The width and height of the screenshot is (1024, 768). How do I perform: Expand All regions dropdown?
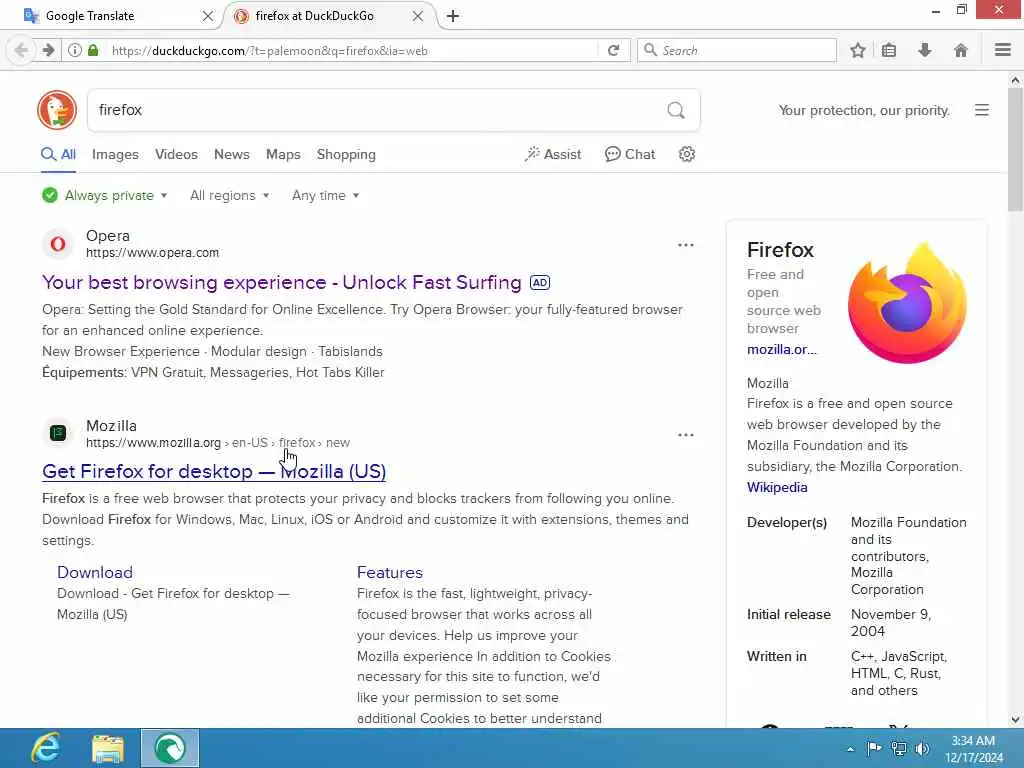tap(229, 195)
